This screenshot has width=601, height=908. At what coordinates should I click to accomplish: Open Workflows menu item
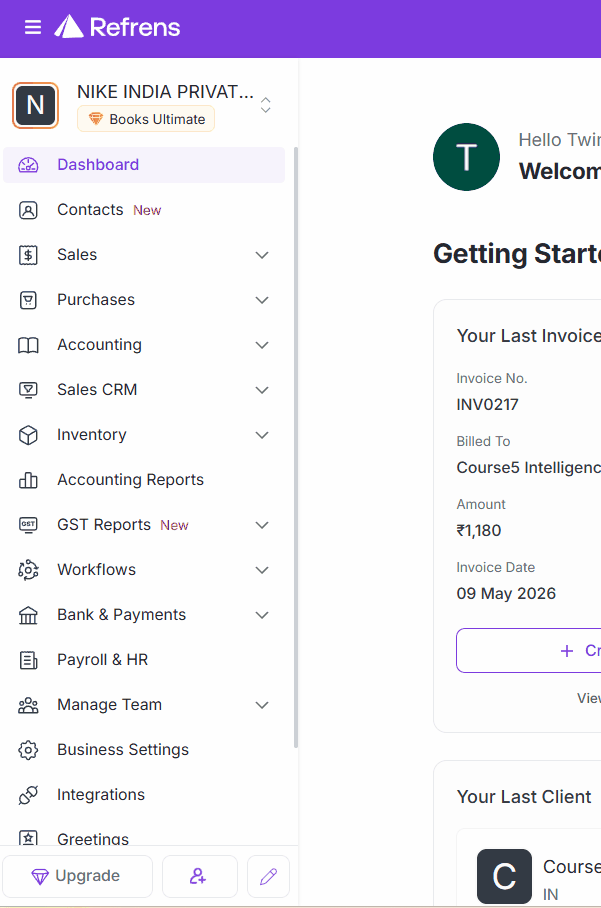point(96,570)
